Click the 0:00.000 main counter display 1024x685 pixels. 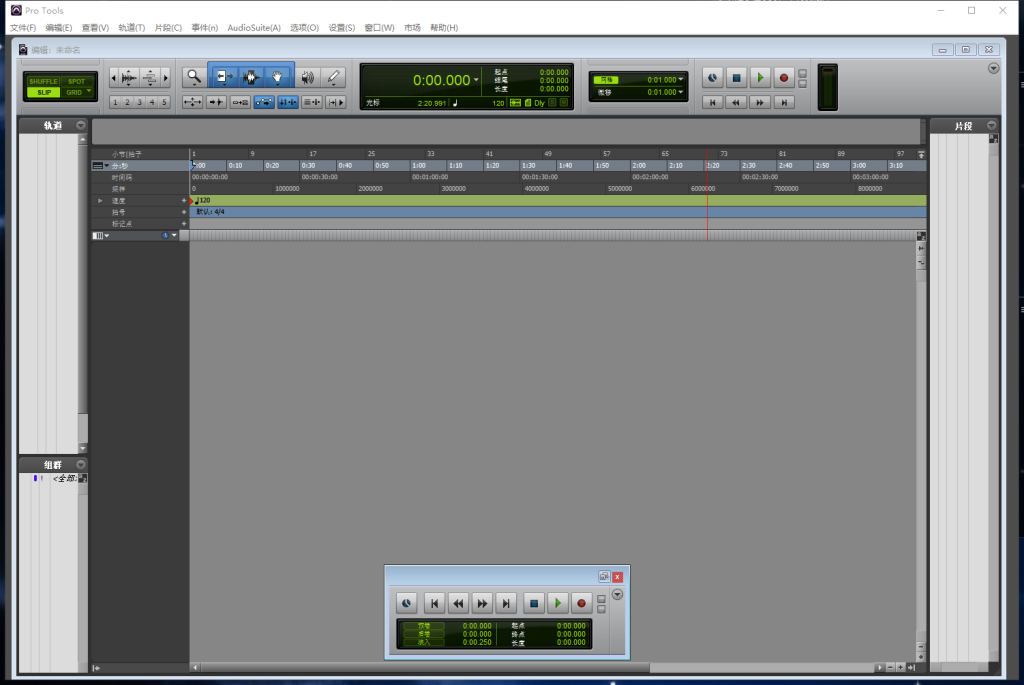click(x=441, y=80)
